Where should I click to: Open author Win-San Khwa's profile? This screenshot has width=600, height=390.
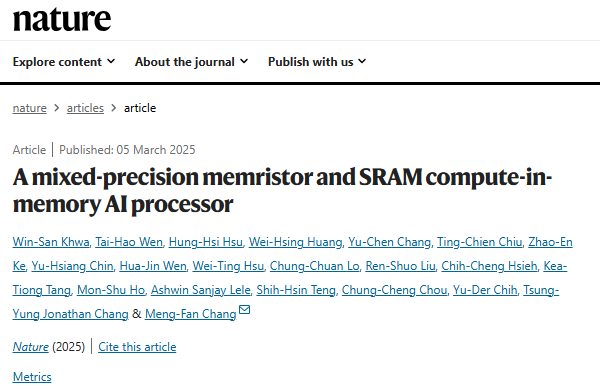(x=51, y=242)
